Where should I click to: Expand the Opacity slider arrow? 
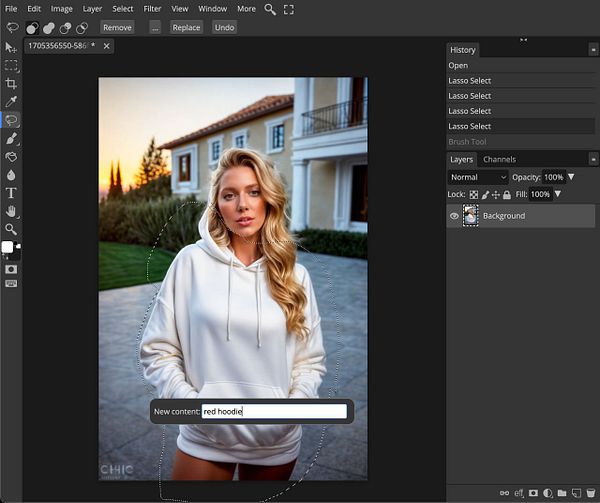[x=571, y=177]
